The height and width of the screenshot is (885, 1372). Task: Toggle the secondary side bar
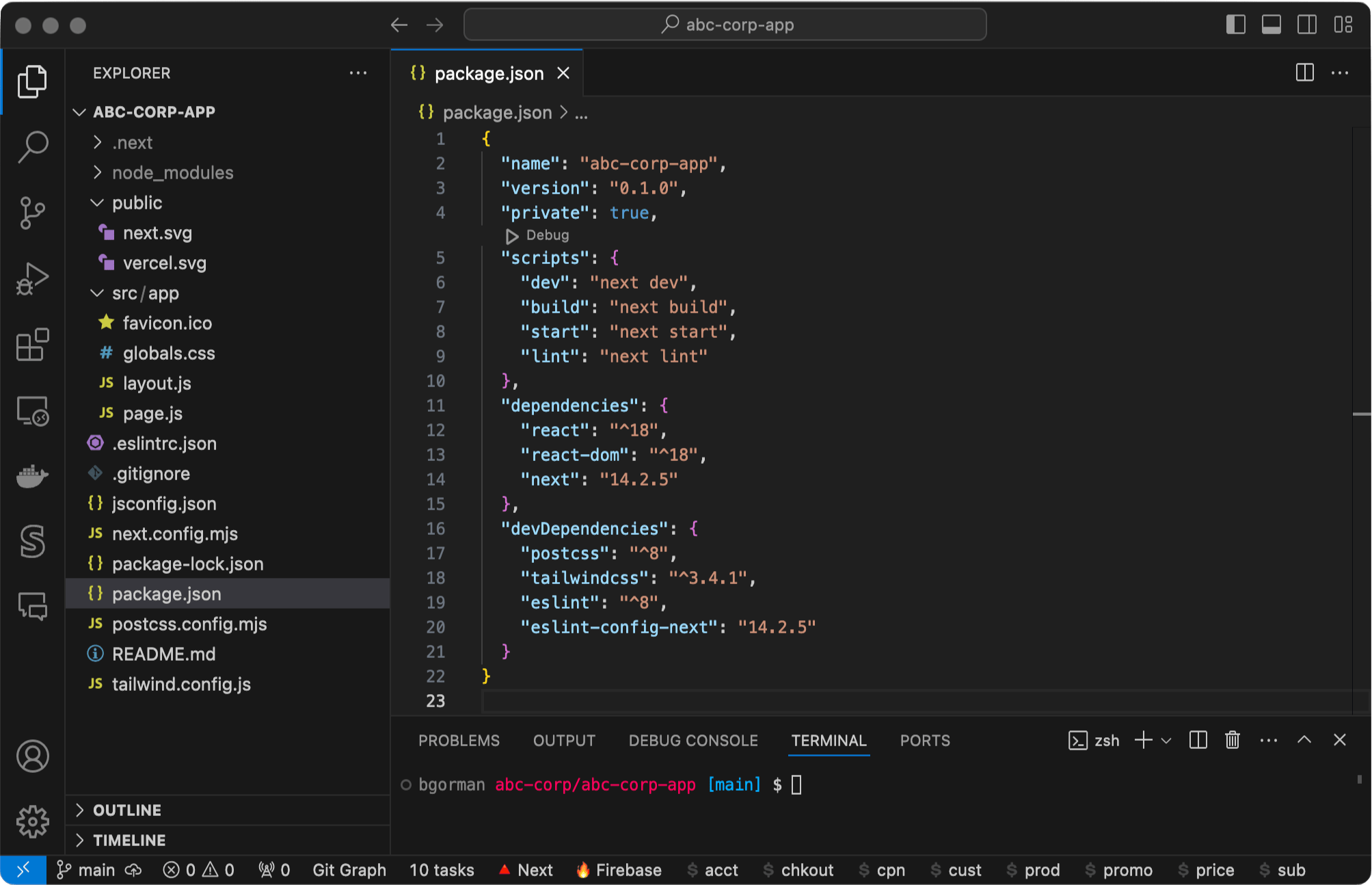tap(1307, 25)
